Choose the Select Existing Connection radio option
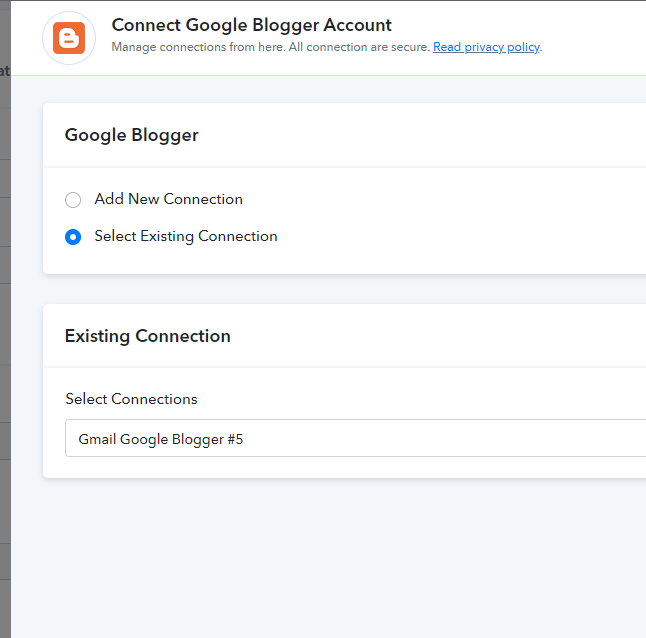The height and width of the screenshot is (638, 646). tap(73, 237)
